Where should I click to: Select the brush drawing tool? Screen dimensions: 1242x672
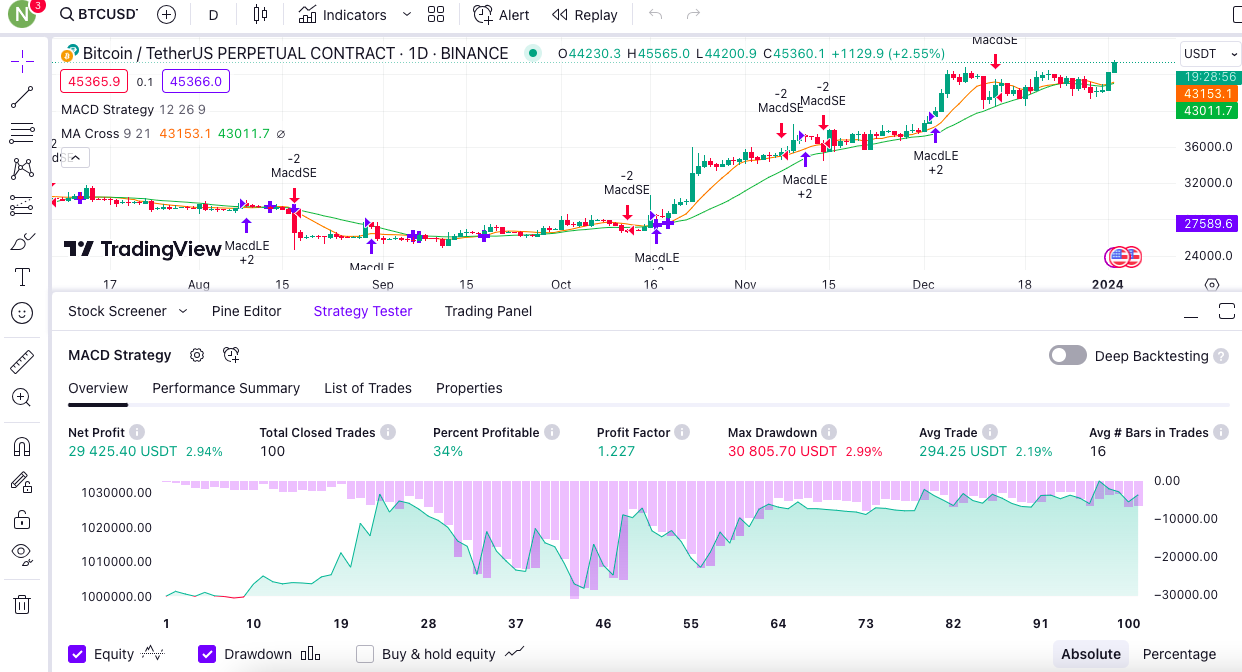click(22, 241)
